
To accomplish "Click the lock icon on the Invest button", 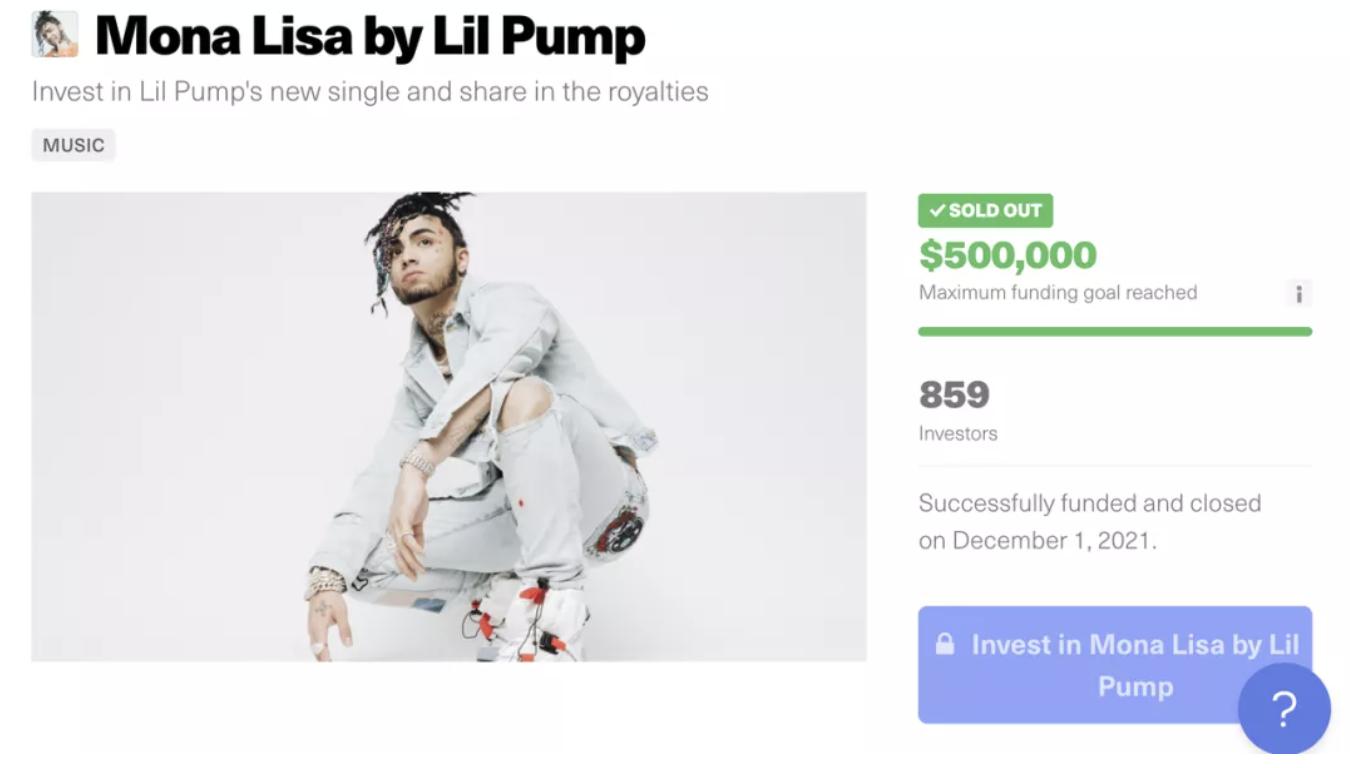I will 944,644.
